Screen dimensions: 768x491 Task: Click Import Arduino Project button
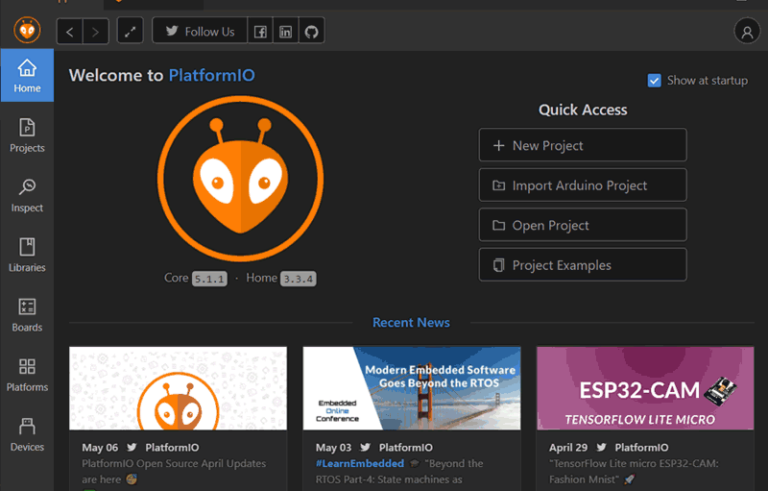[583, 185]
